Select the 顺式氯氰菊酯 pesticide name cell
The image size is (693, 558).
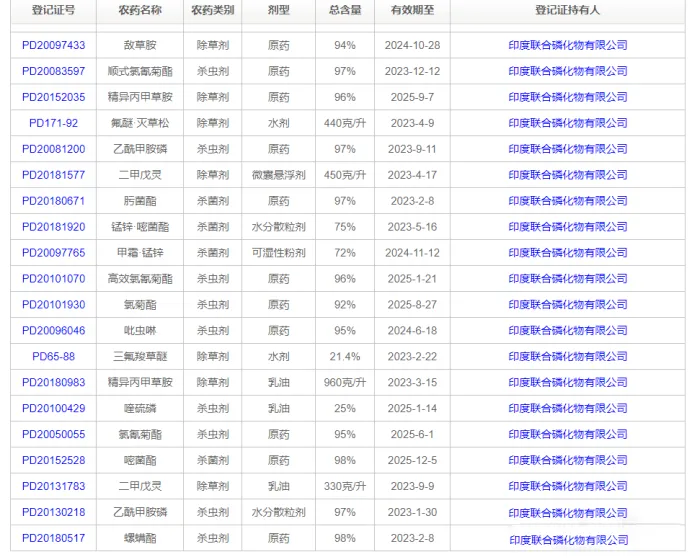point(140,71)
